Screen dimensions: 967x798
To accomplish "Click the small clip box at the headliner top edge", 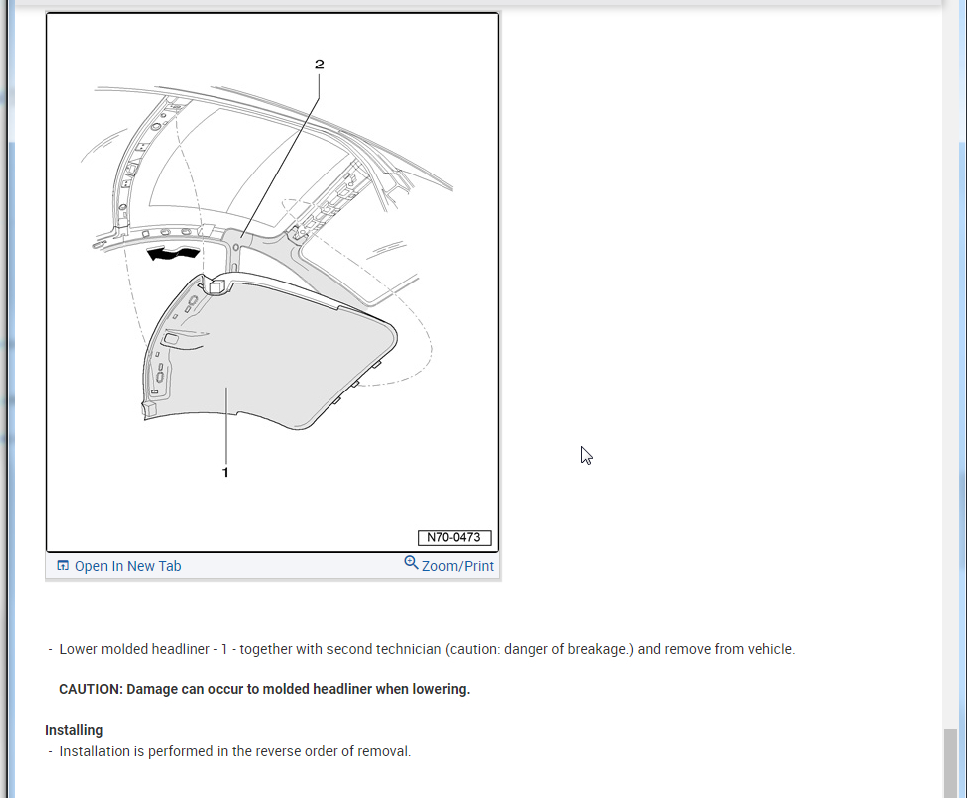I will coord(217,286).
